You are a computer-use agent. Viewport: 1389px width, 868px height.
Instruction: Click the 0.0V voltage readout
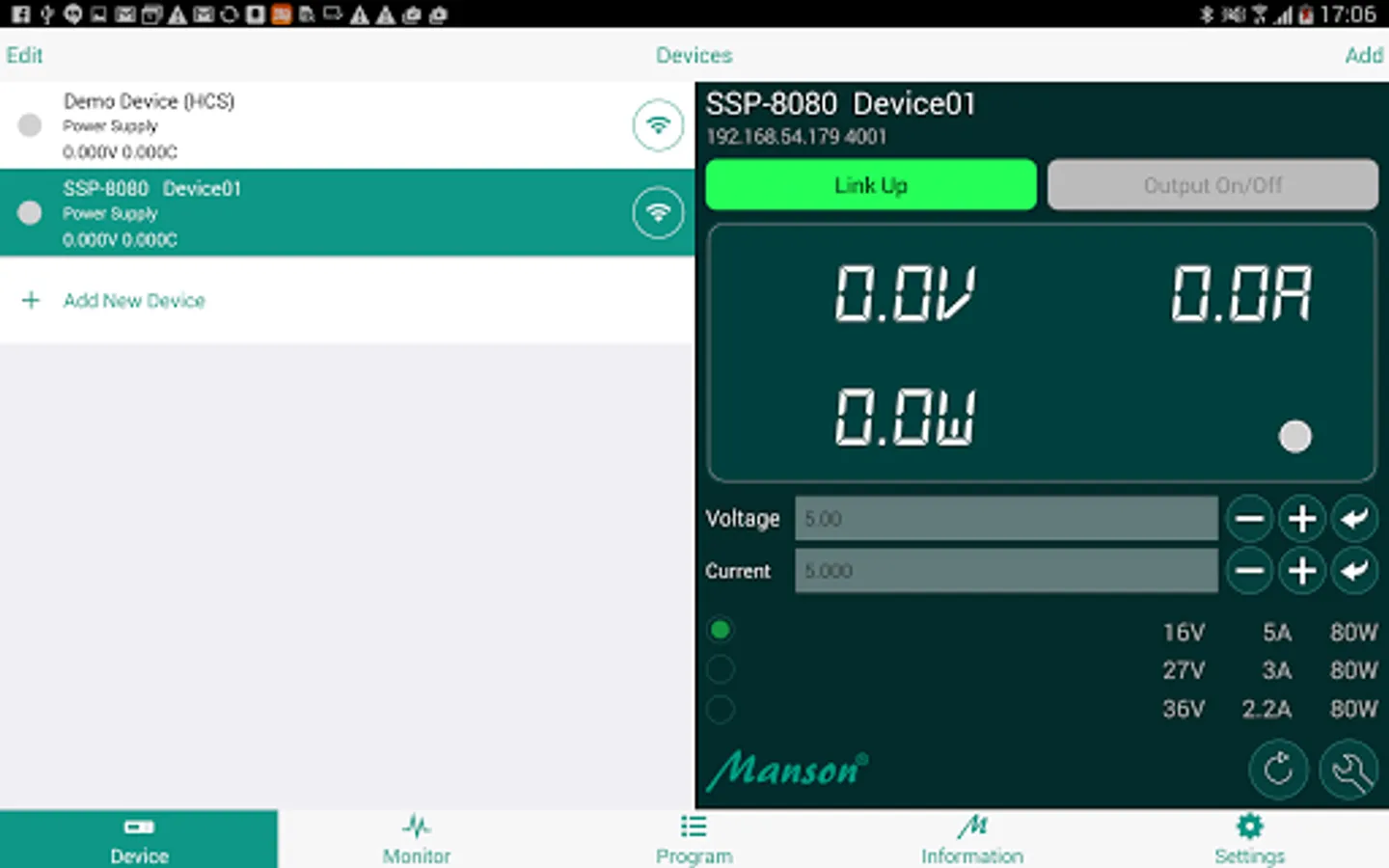[x=905, y=293]
